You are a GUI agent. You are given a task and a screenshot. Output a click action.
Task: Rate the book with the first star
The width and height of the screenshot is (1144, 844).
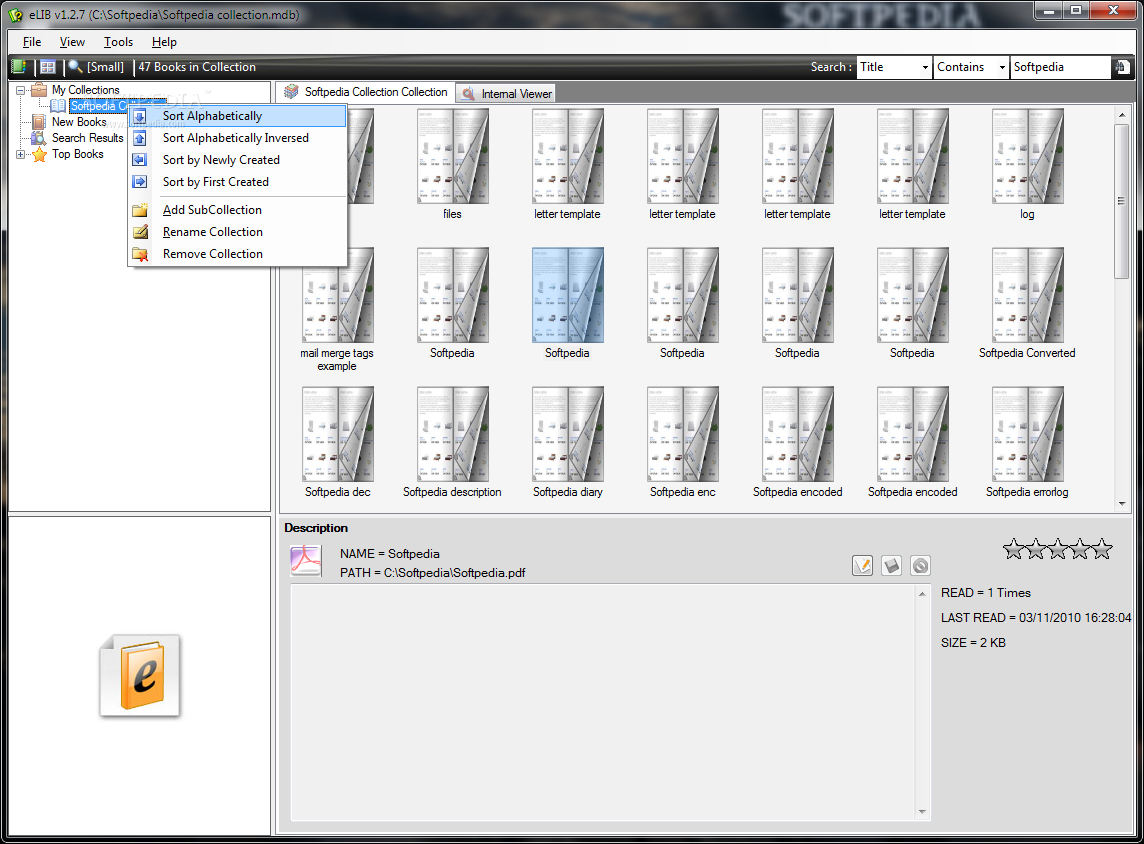pos(1013,549)
